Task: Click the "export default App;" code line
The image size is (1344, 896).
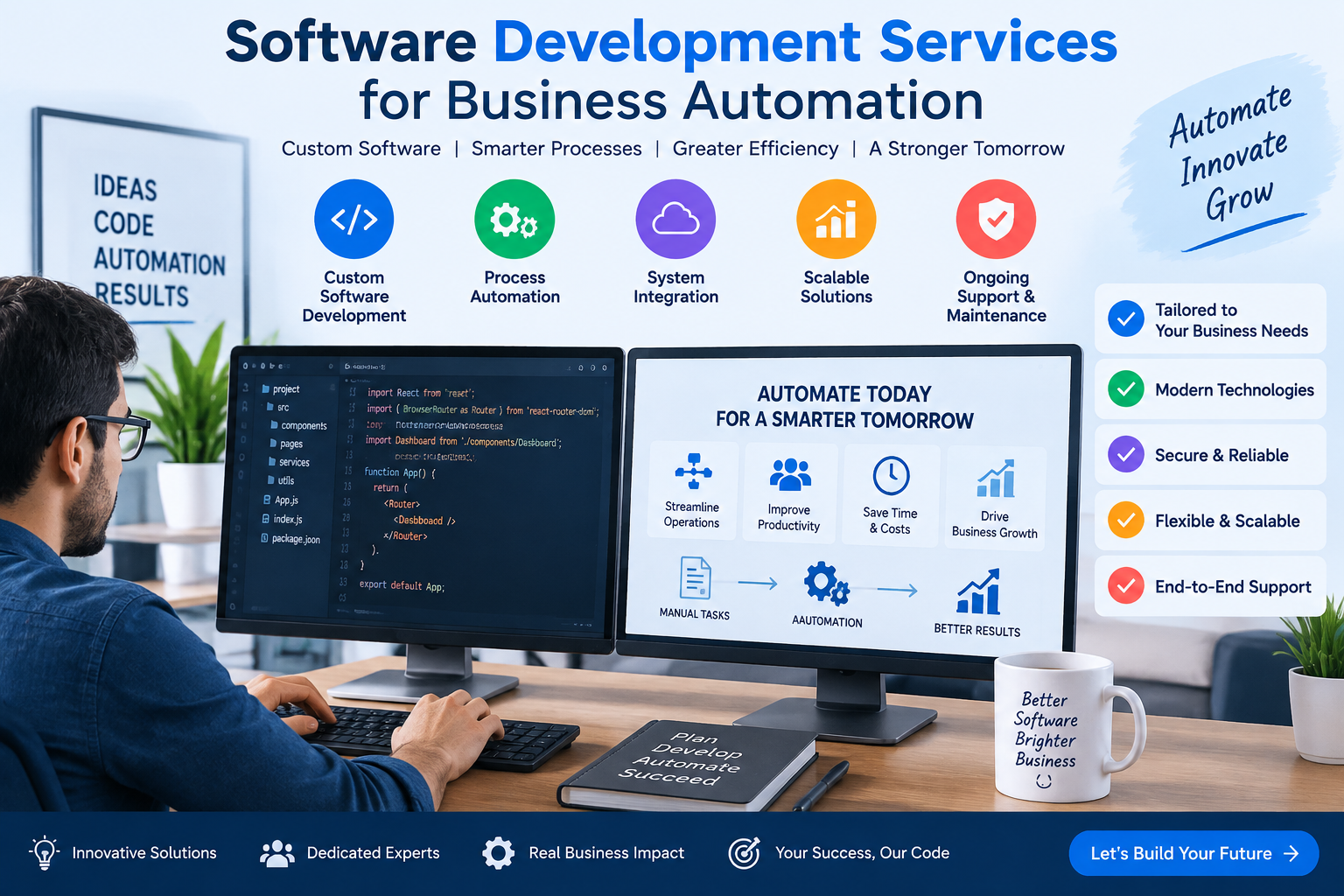Action: [x=402, y=585]
